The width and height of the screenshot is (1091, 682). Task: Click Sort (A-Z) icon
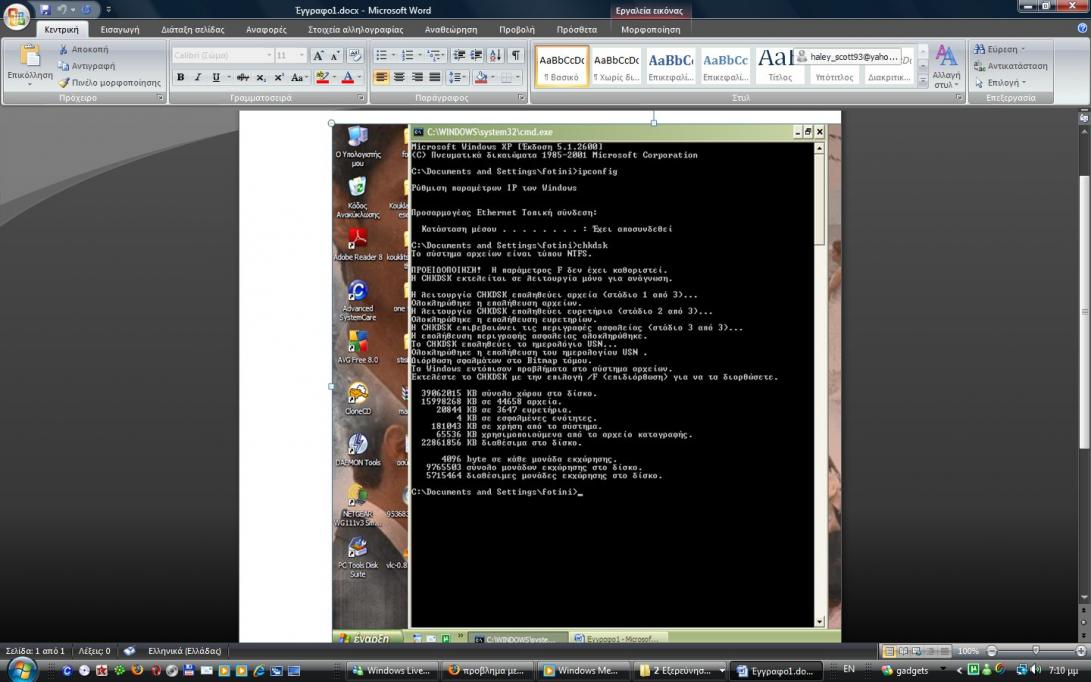pyautogui.click(x=495, y=55)
